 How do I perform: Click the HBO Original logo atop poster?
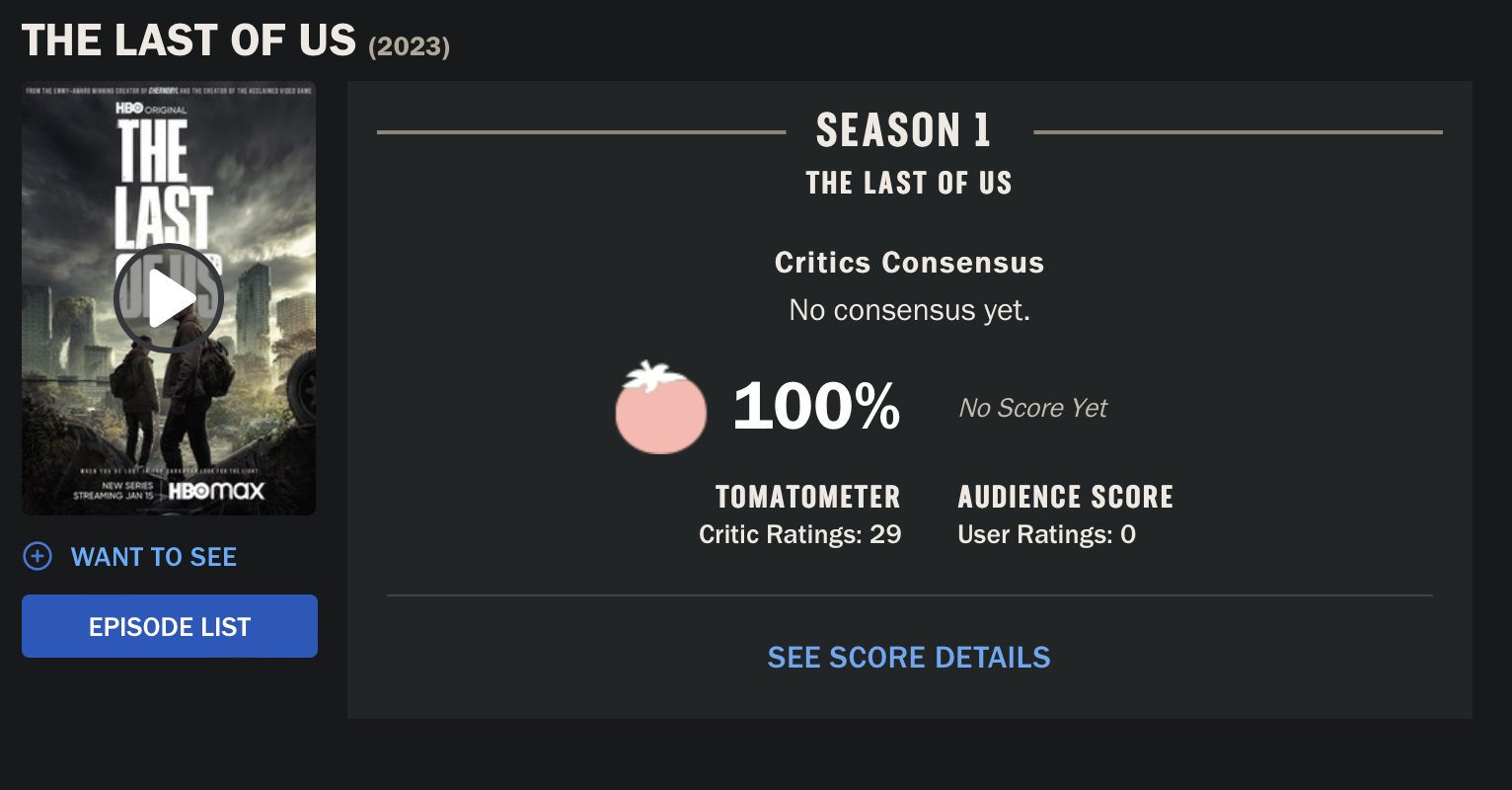(x=151, y=109)
